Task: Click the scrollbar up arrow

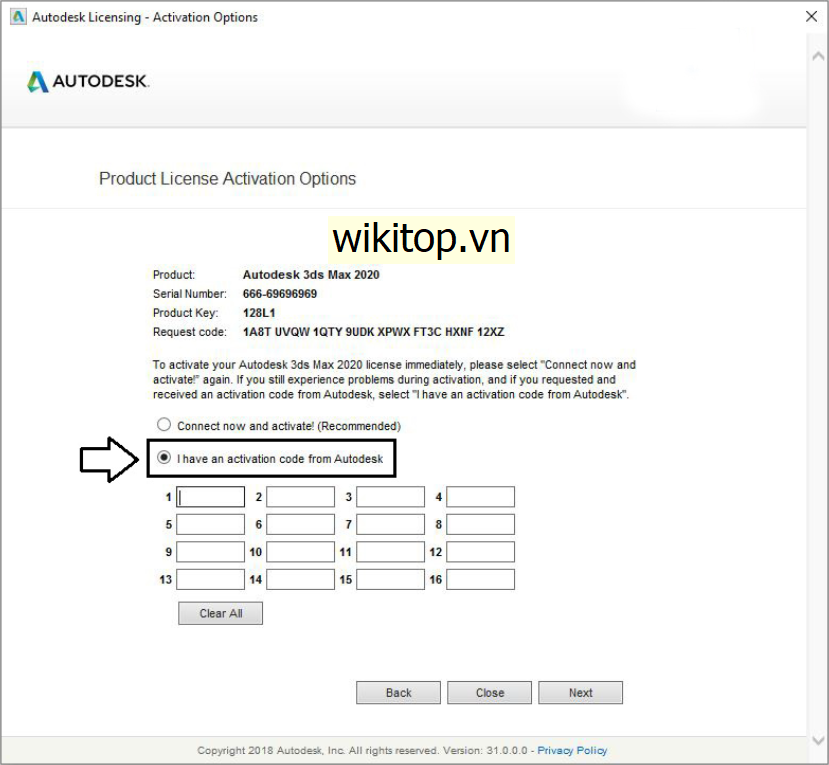Action: 817,57
